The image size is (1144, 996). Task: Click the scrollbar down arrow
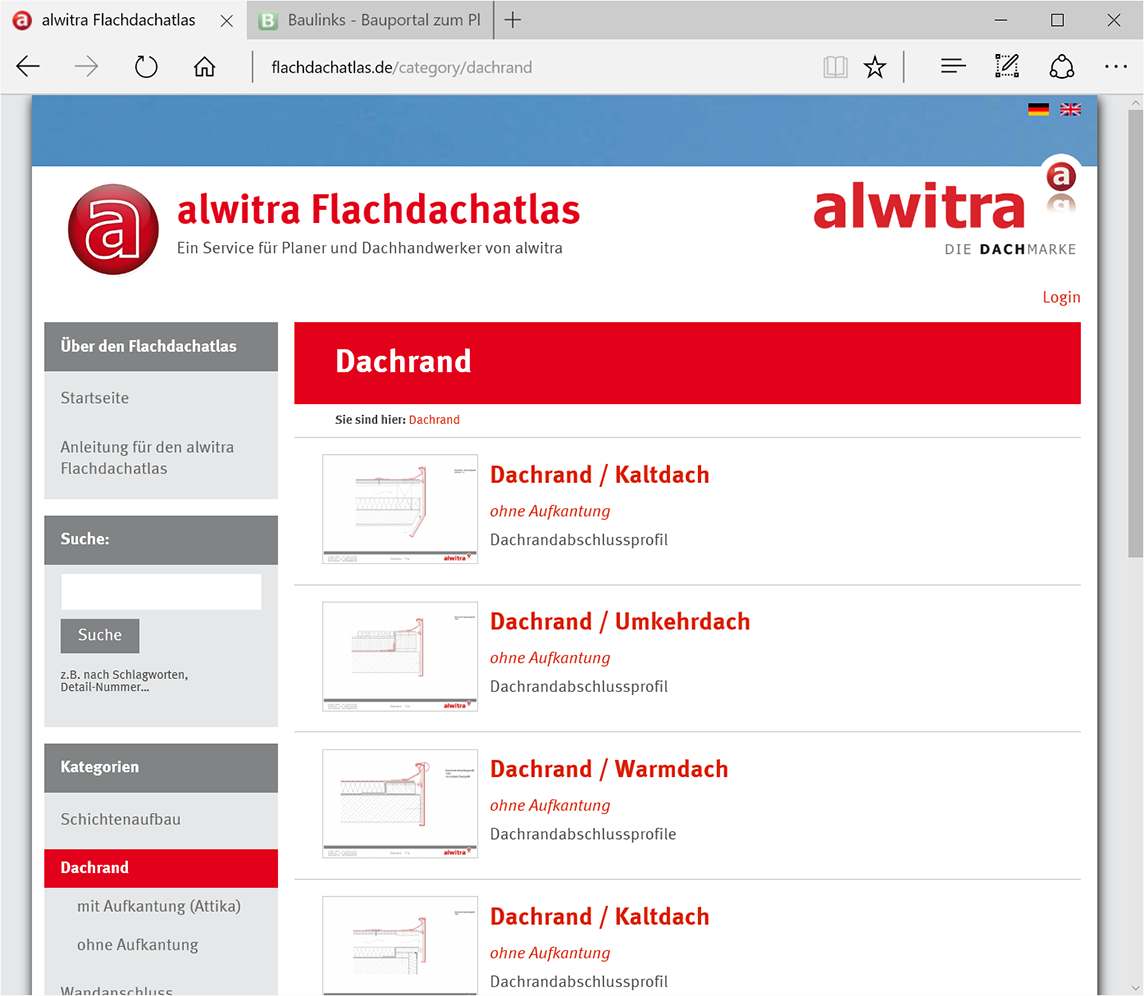point(1135,989)
